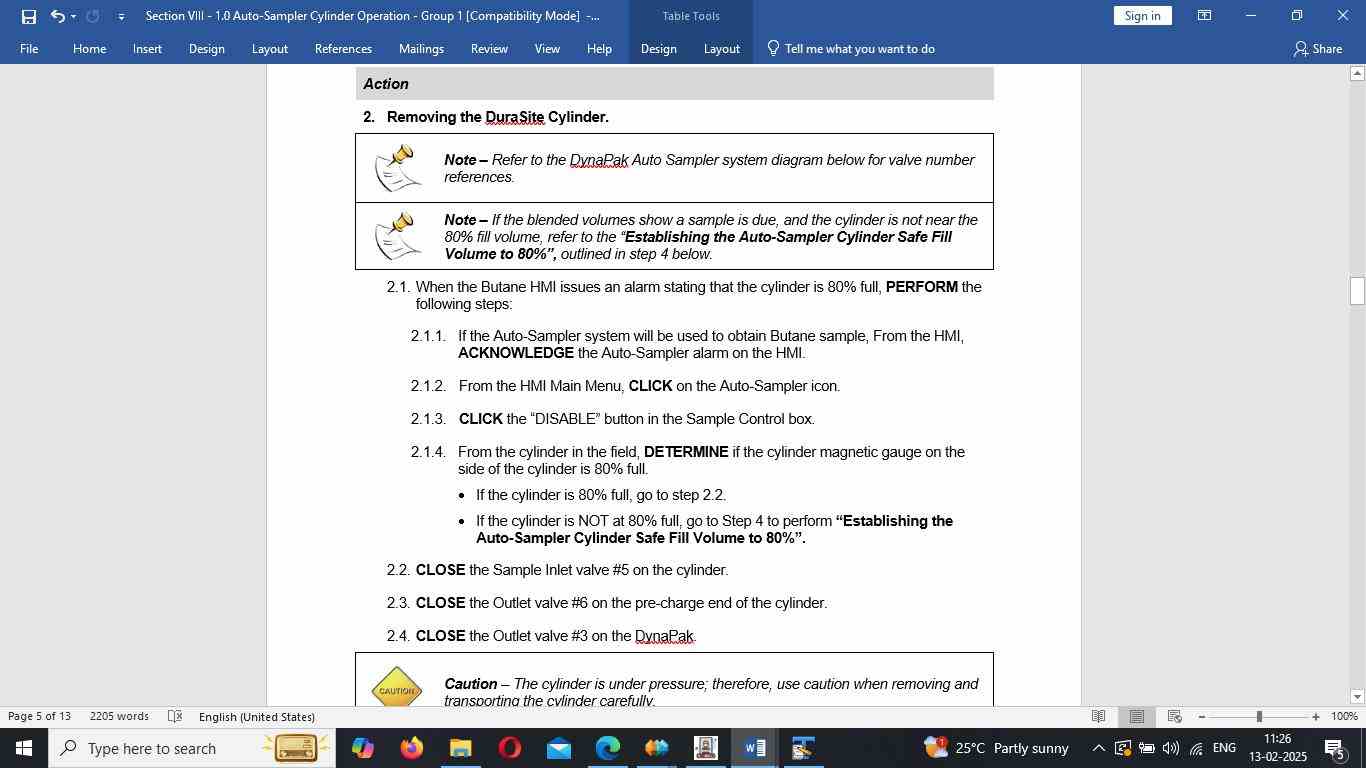The height and width of the screenshot is (768, 1366).
Task: Click the zoom slider handle
Action: pyautogui.click(x=1259, y=716)
